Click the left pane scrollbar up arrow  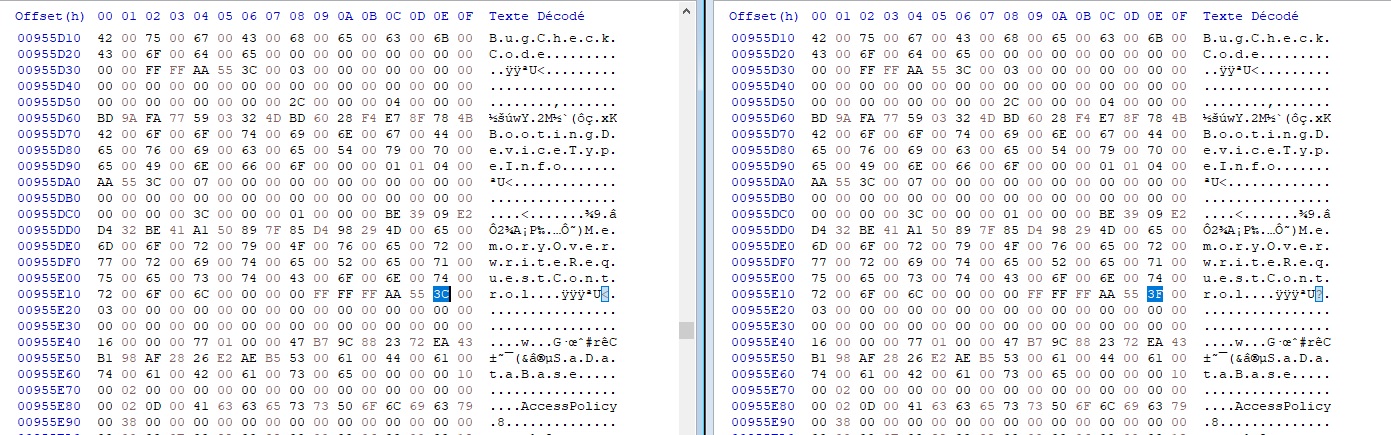tap(686, 11)
